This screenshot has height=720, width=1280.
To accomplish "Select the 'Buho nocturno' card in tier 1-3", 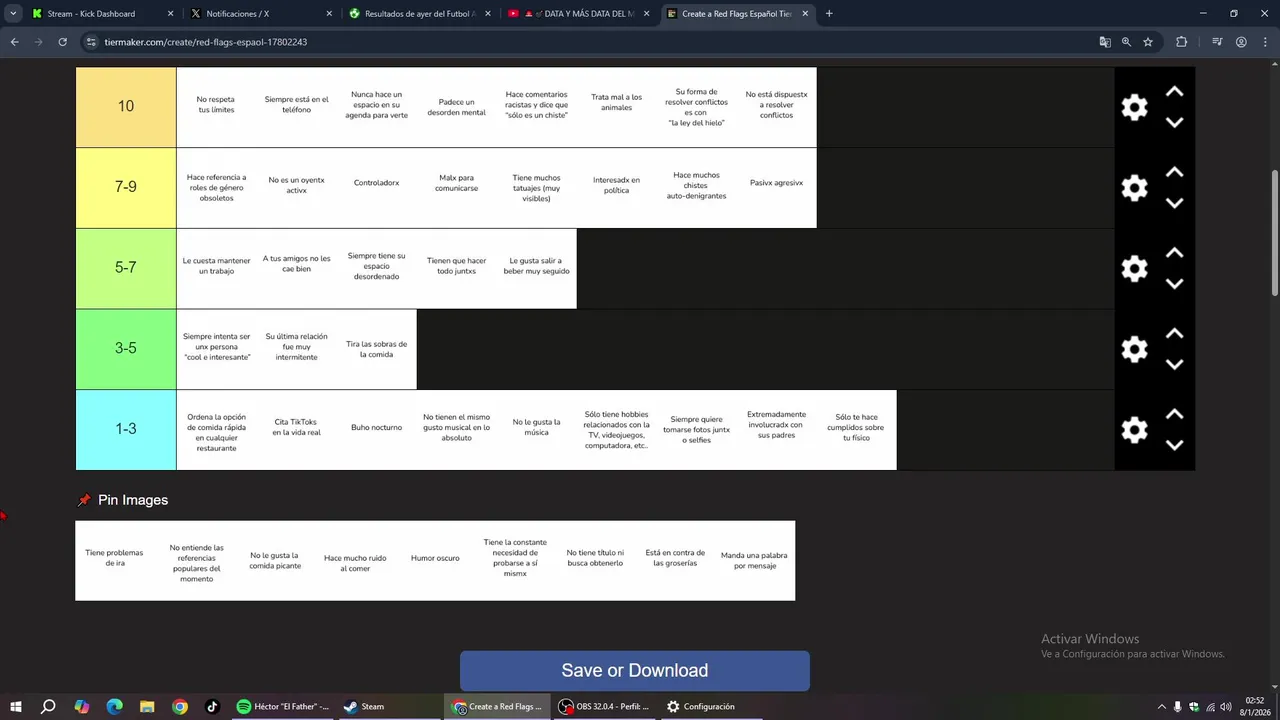I will [x=377, y=430].
